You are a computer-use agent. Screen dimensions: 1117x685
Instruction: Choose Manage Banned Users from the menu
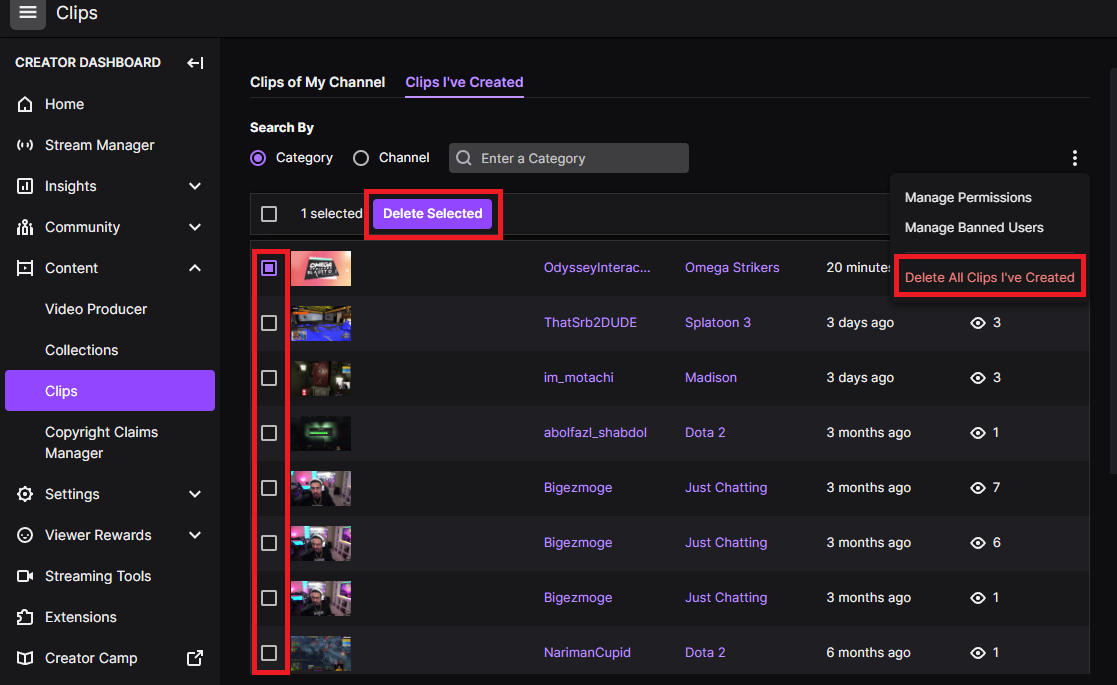tap(974, 228)
